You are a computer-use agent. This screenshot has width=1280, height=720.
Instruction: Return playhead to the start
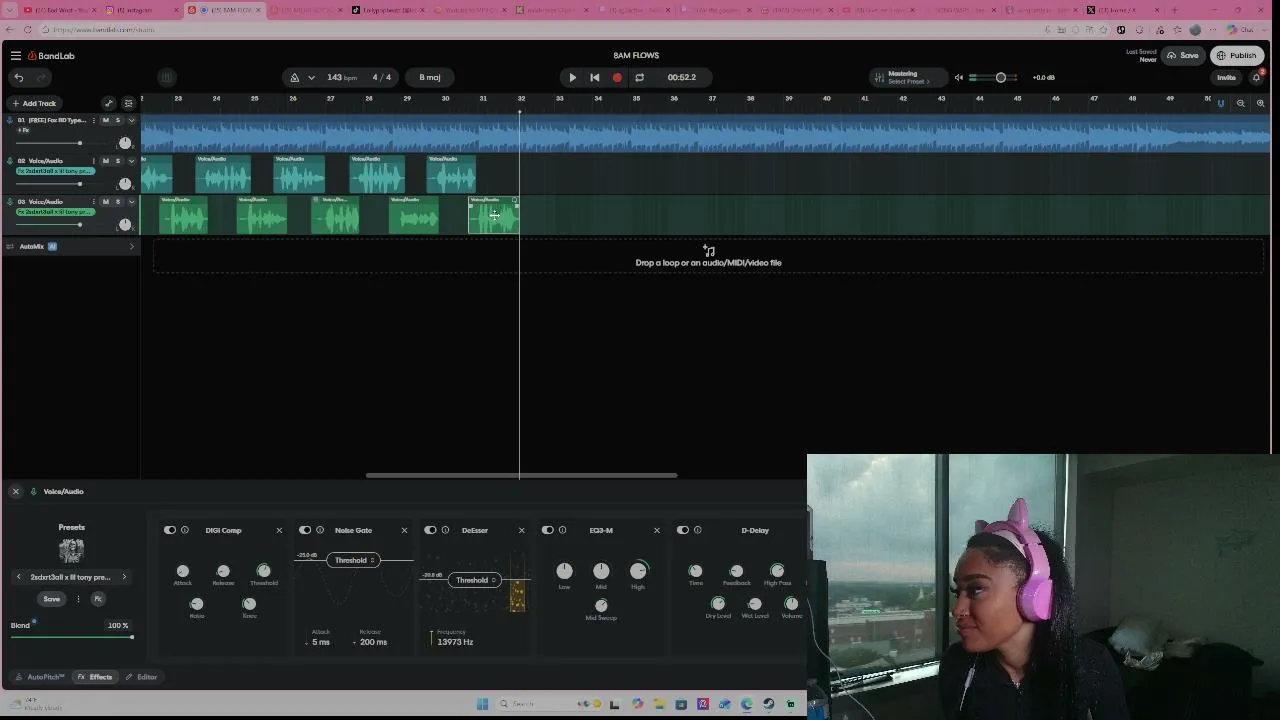tap(595, 77)
